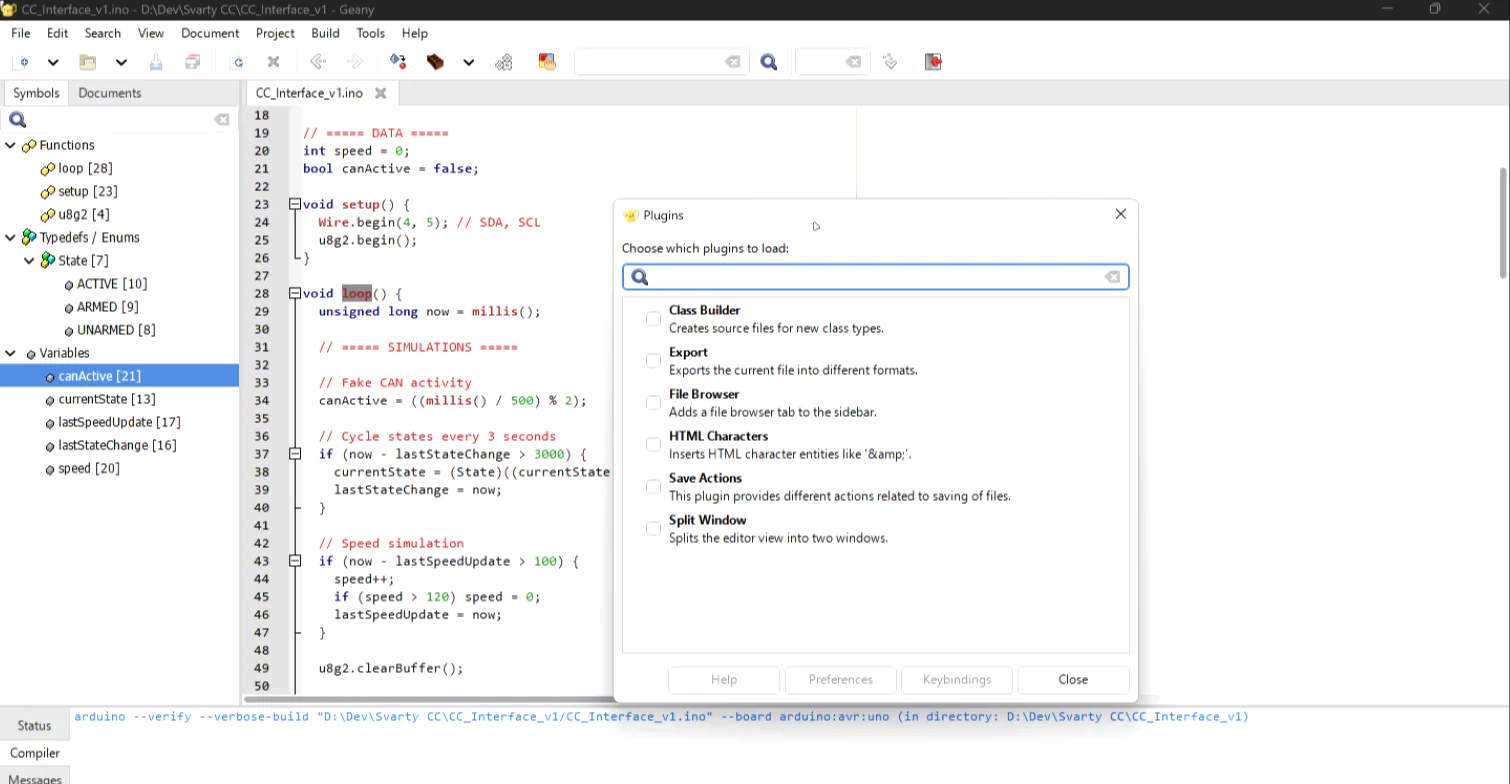Close the CC_Interface_v1.ino tab
Image resolution: width=1510 pixels, height=784 pixels.
[380, 93]
